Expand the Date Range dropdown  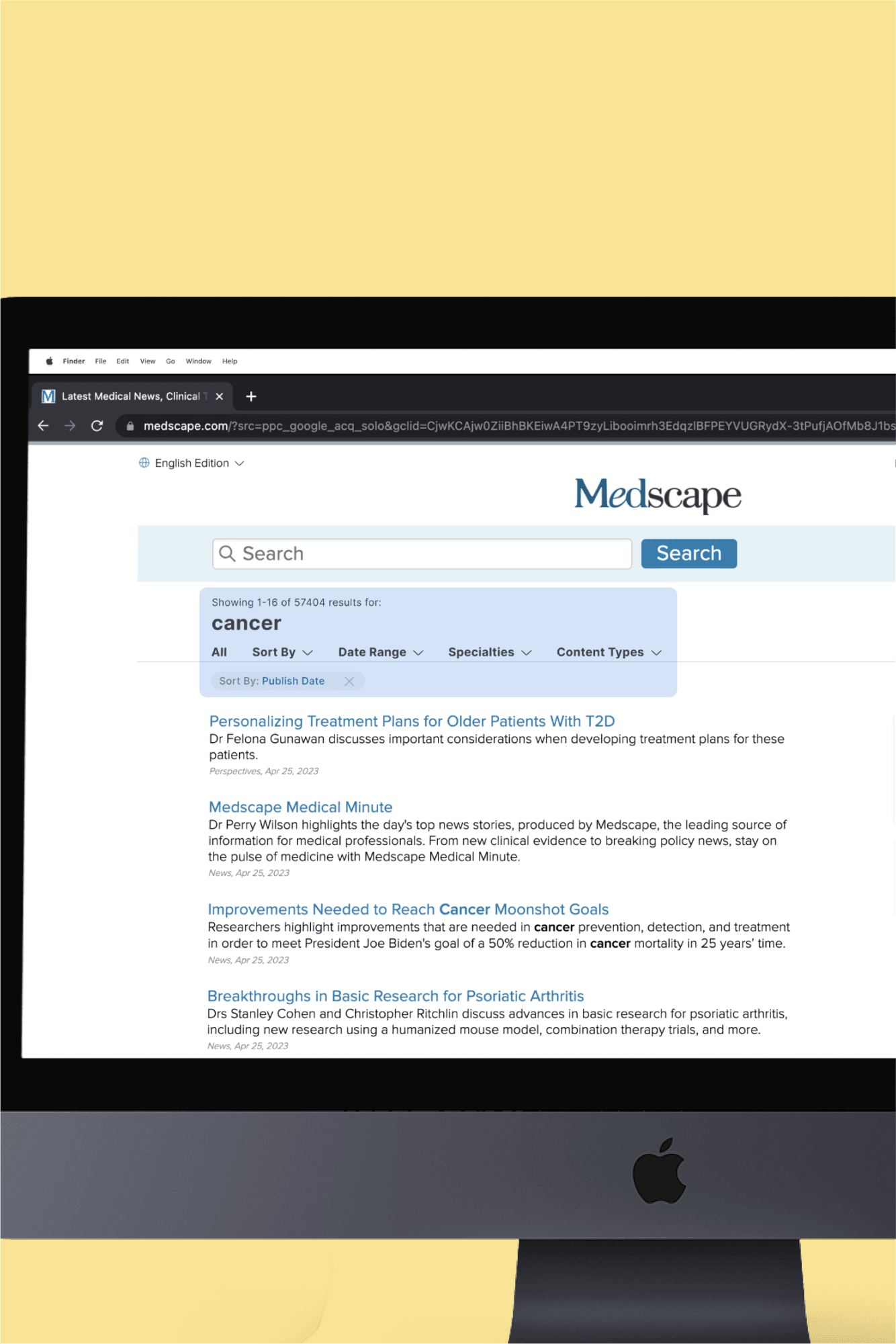(381, 652)
